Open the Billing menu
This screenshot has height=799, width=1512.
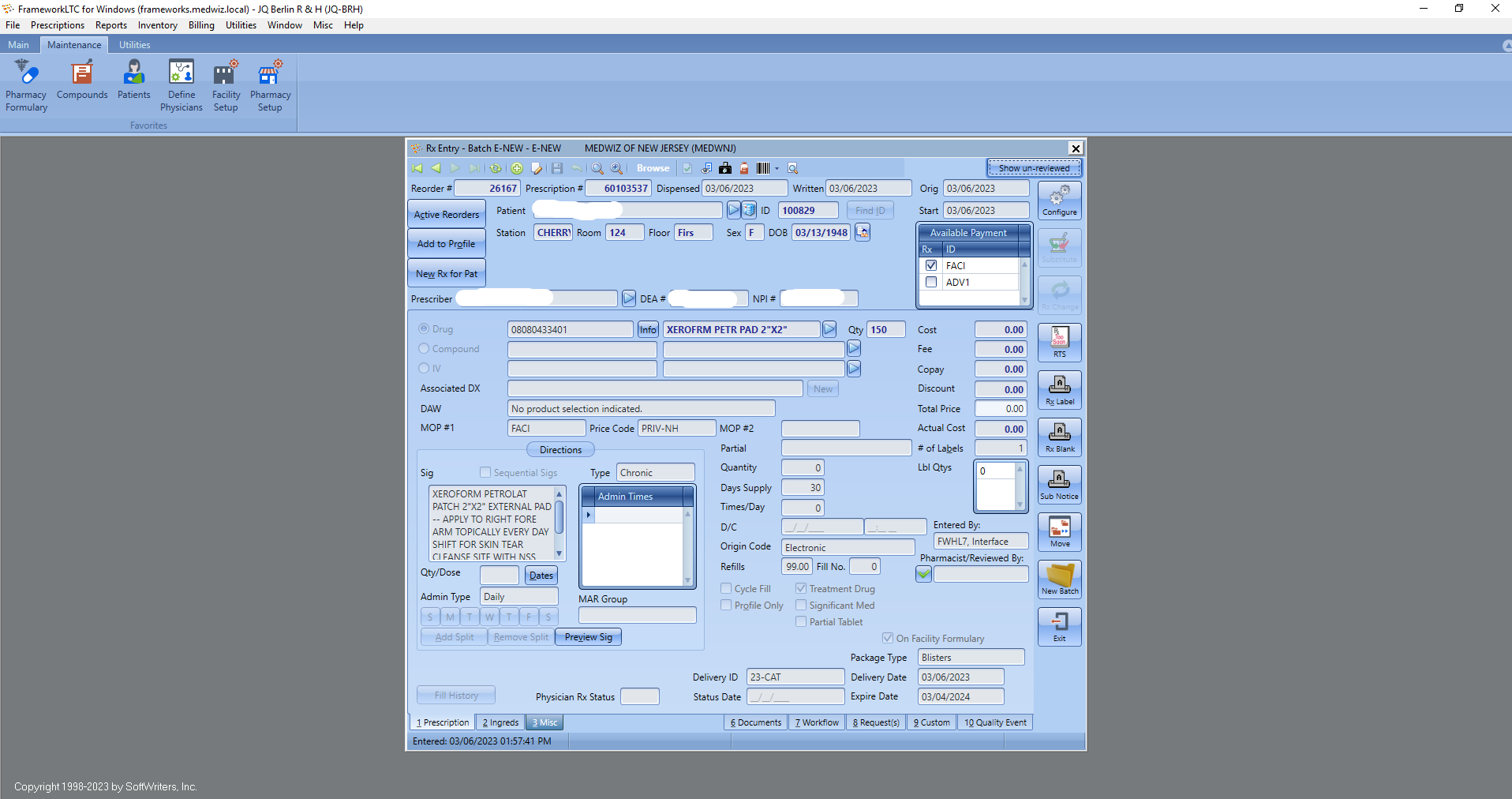click(201, 25)
